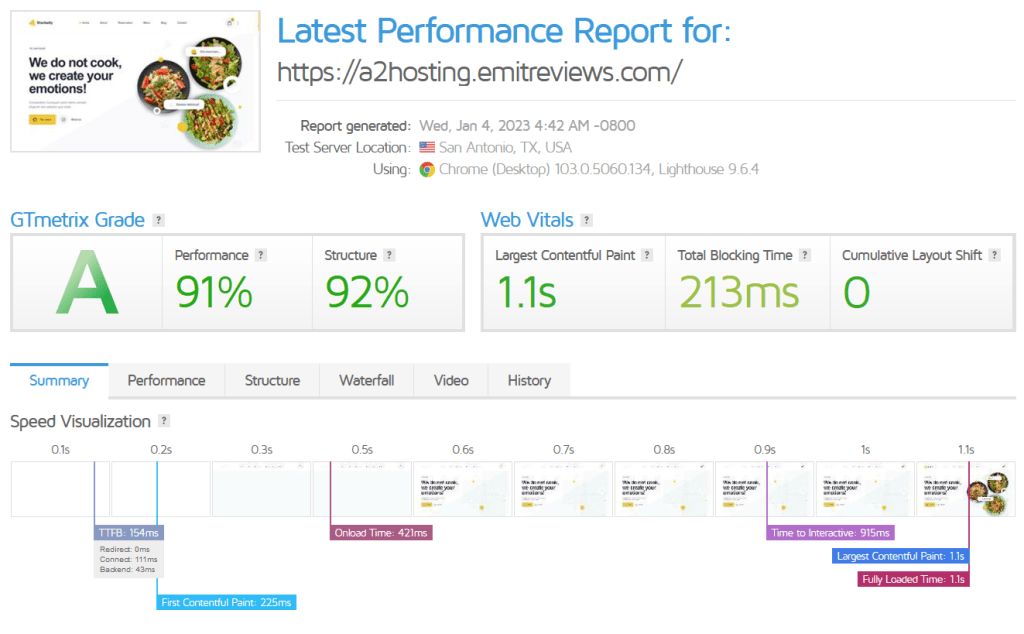Screen dimensions: 1024x634
Task: Click help icon beside Performance score
Action: click(x=261, y=255)
